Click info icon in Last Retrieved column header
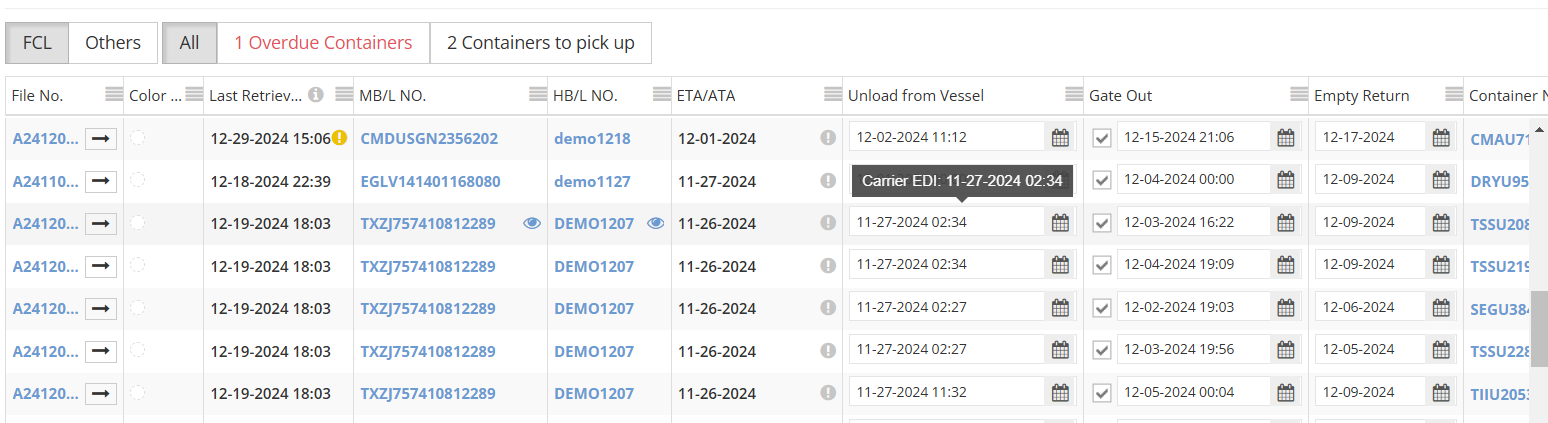Image resolution: width=1548 pixels, height=423 pixels. 316,95
